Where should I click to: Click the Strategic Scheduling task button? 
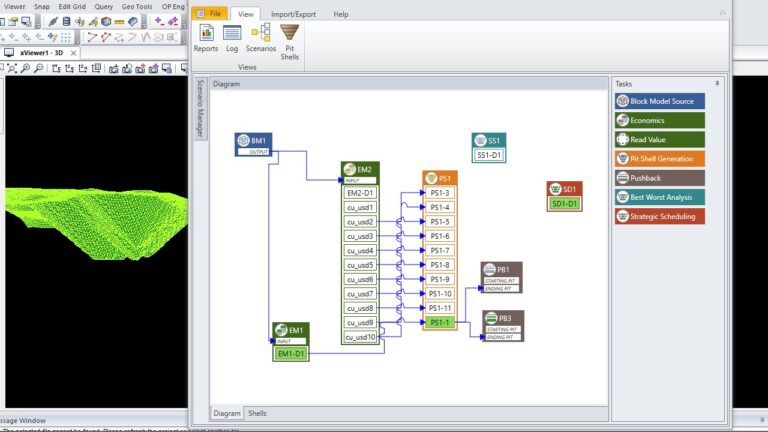(660, 216)
